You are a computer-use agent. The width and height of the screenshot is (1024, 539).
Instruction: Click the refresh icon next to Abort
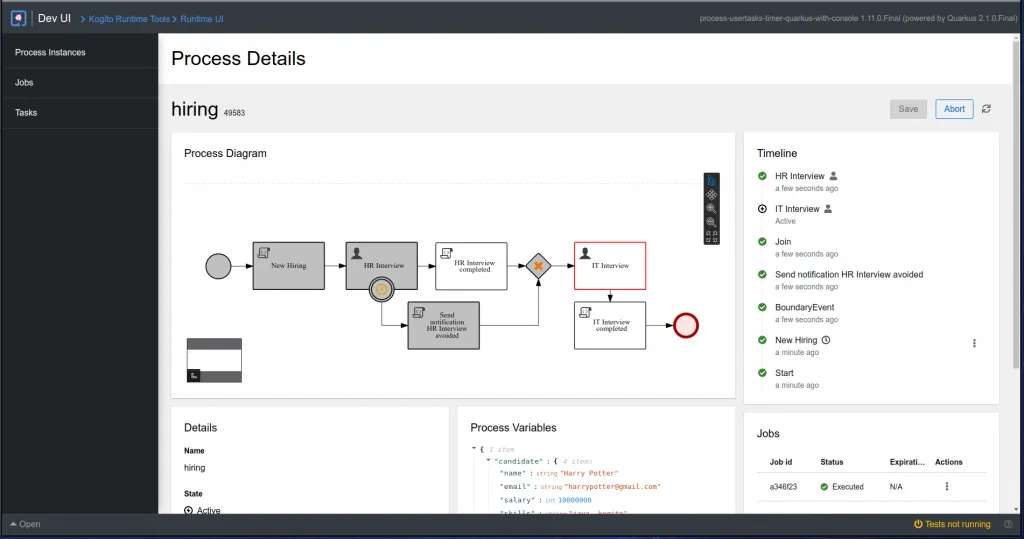coord(986,109)
